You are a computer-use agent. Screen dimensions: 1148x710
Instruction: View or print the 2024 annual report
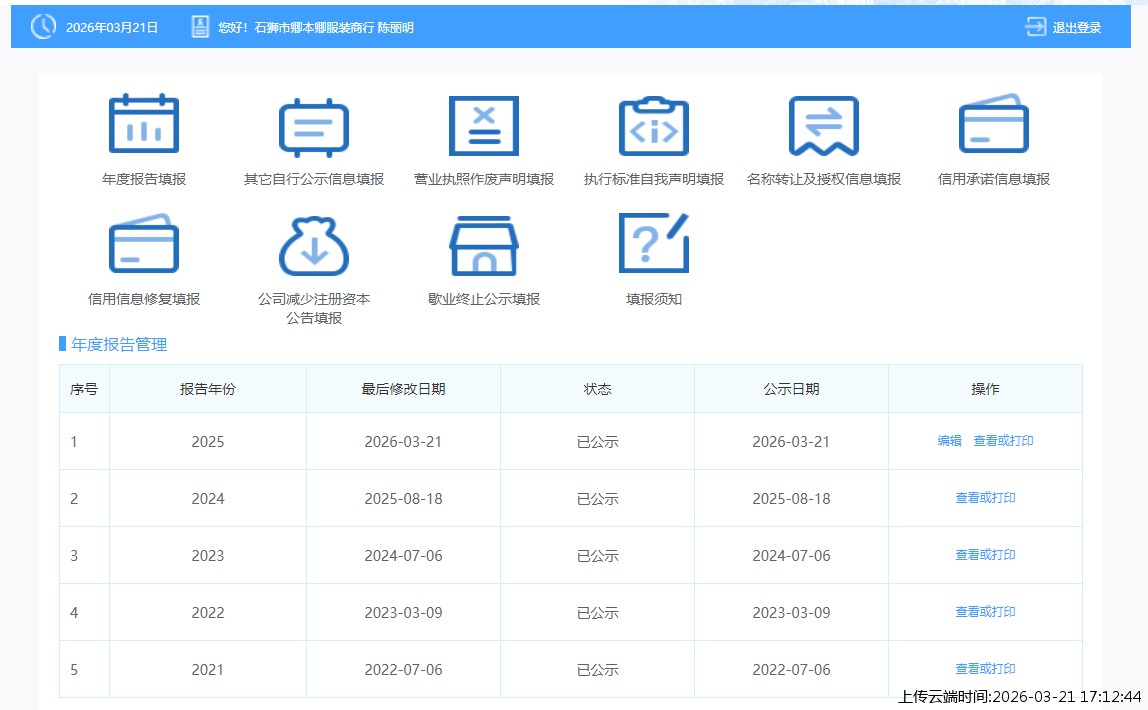(985, 498)
